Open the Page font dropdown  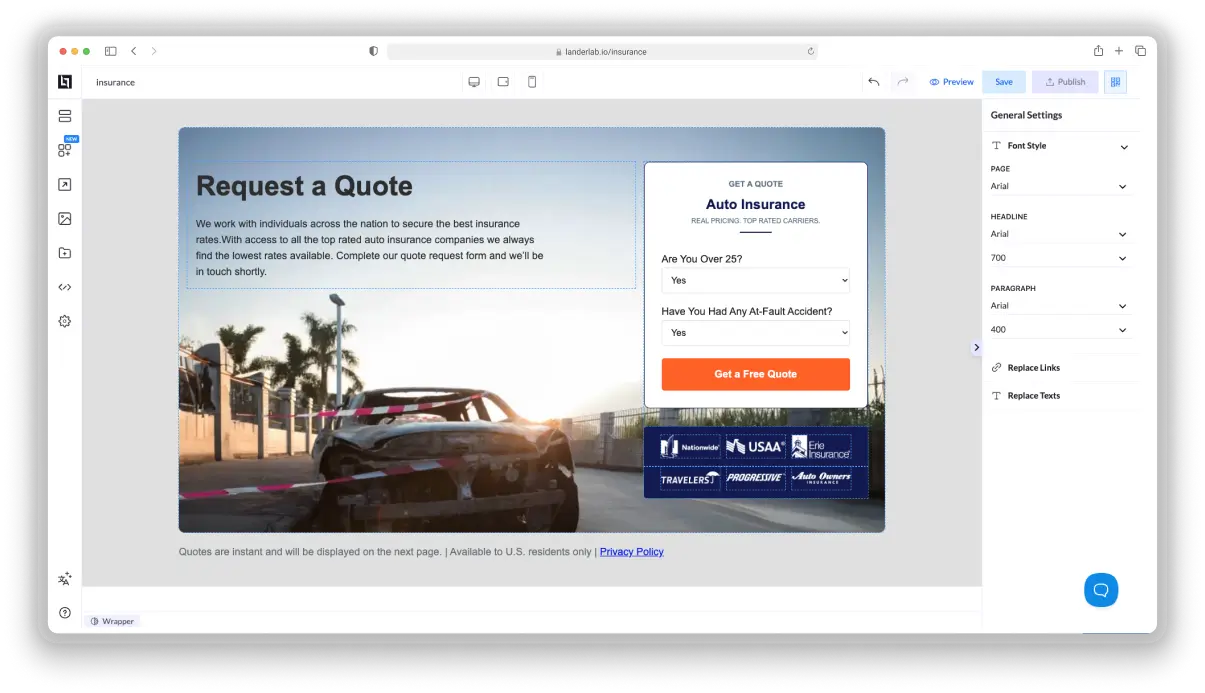[x=1058, y=186]
